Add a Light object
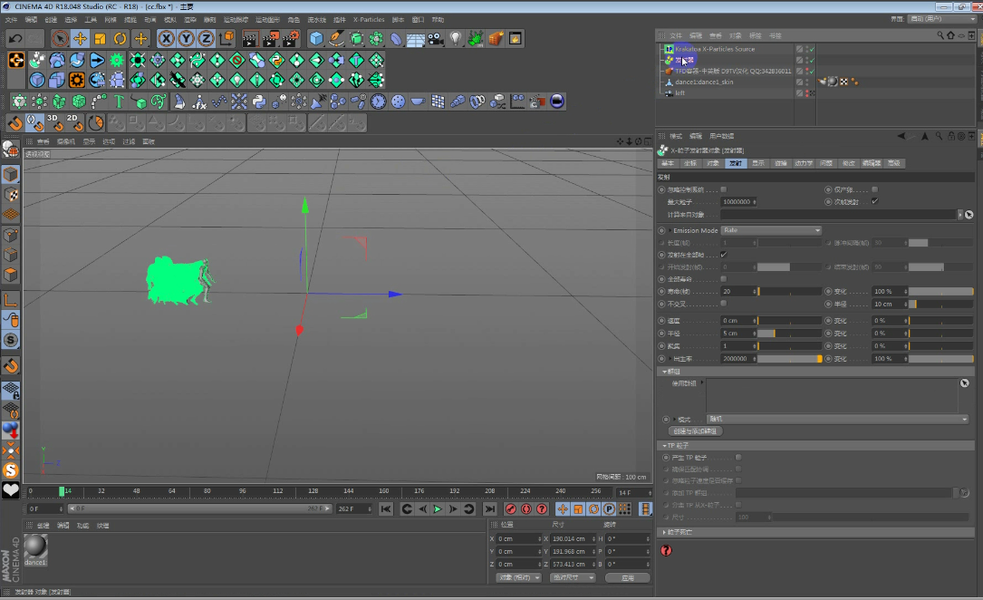Image resolution: width=983 pixels, height=600 pixels. [x=456, y=39]
